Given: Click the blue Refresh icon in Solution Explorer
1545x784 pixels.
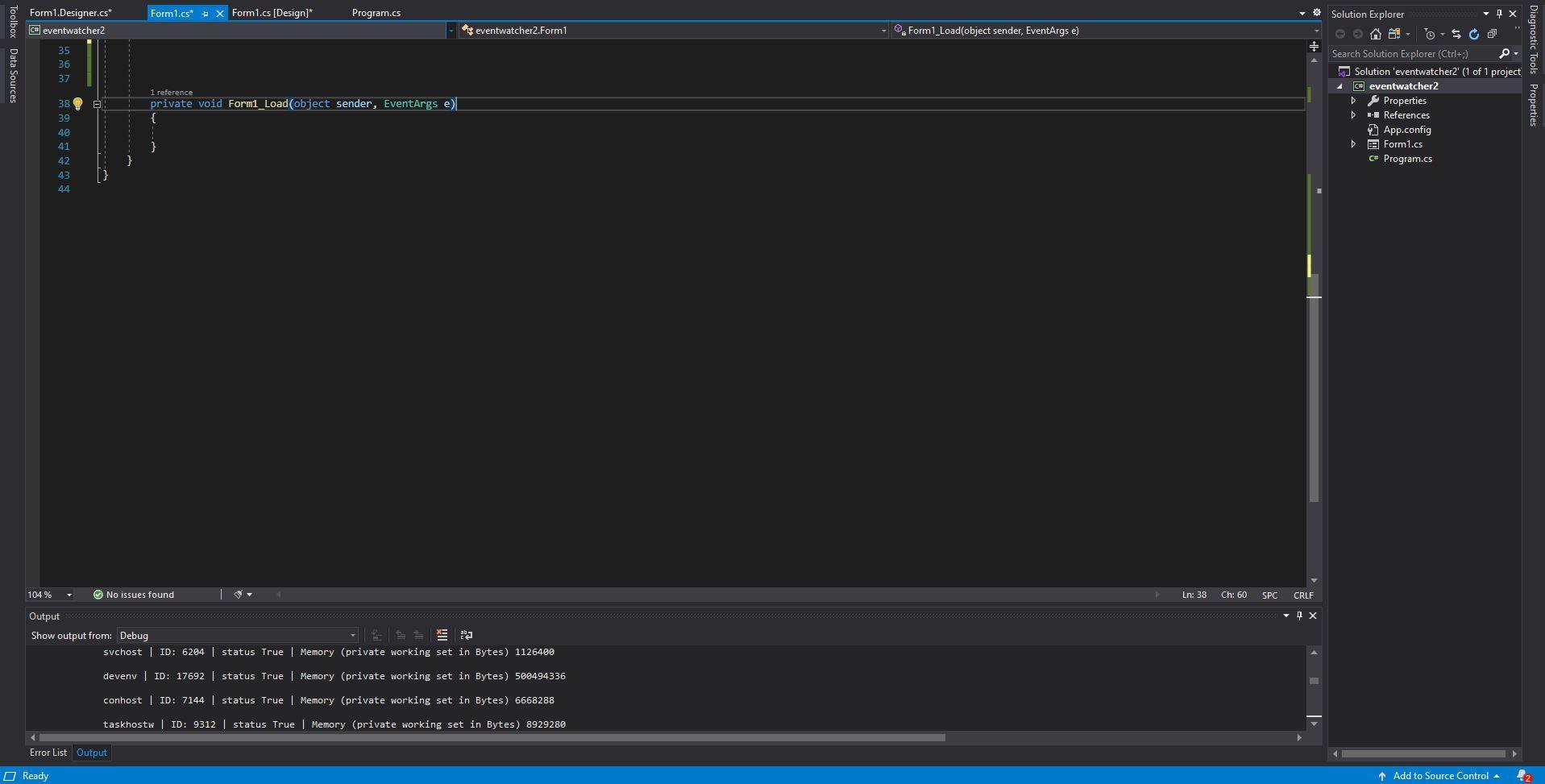Looking at the screenshot, I should point(1474,34).
